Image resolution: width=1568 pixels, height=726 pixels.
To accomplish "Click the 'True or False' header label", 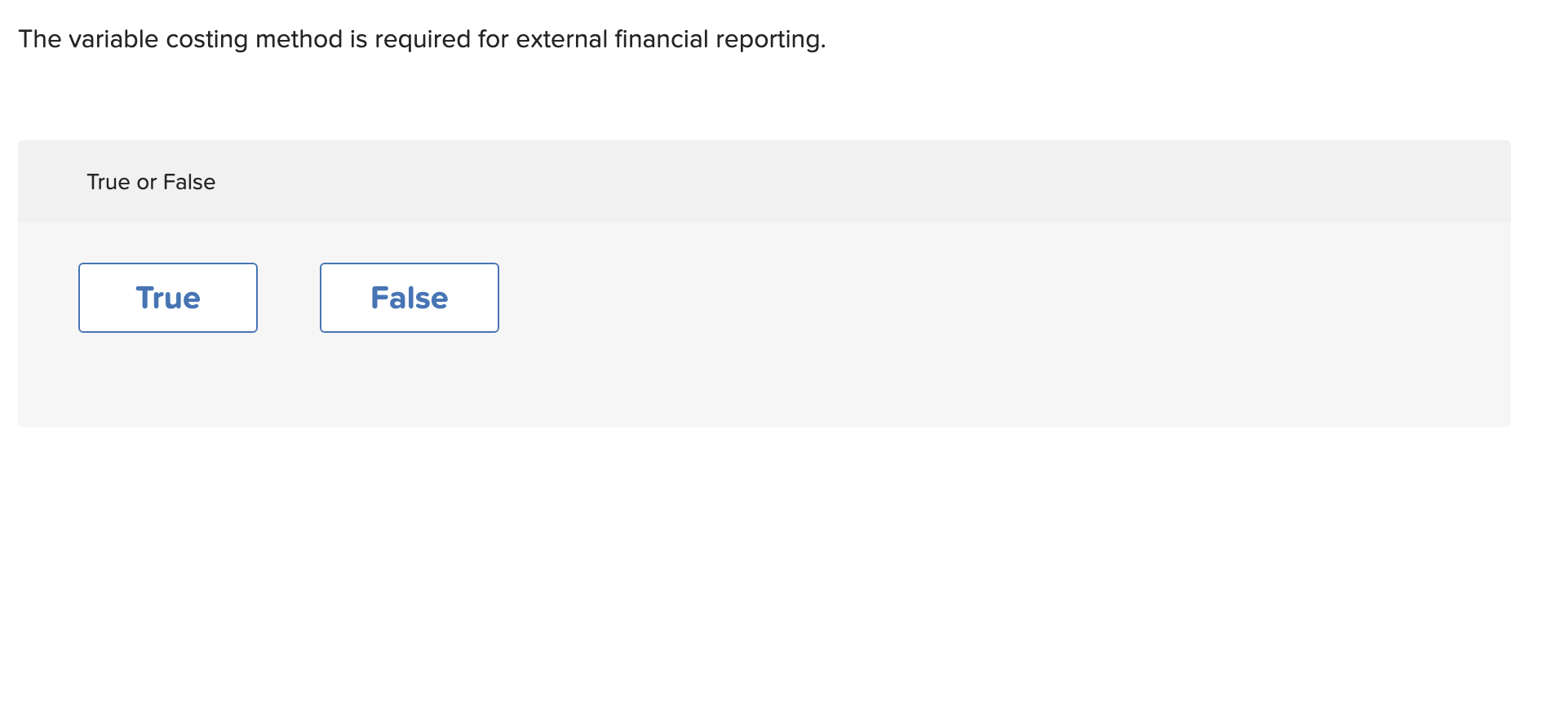I will pyautogui.click(x=150, y=181).
